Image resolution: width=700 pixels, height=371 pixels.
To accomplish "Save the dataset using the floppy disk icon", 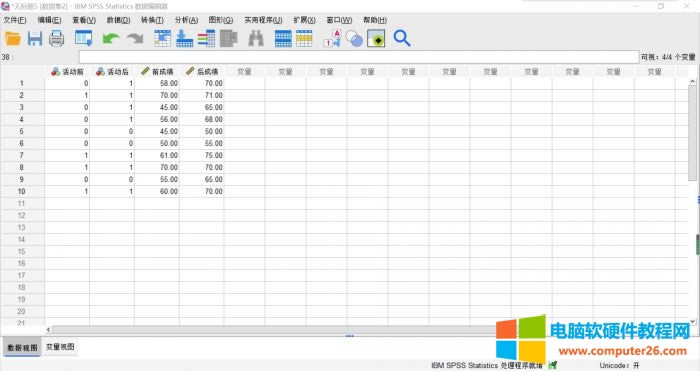I will pyautogui.click(x=34, y=38).
